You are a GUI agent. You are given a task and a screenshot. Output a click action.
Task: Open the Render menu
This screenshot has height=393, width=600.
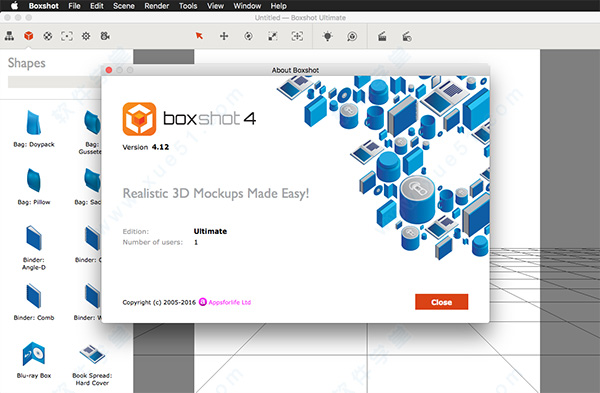pyautogui.click(x=157, y=6)
